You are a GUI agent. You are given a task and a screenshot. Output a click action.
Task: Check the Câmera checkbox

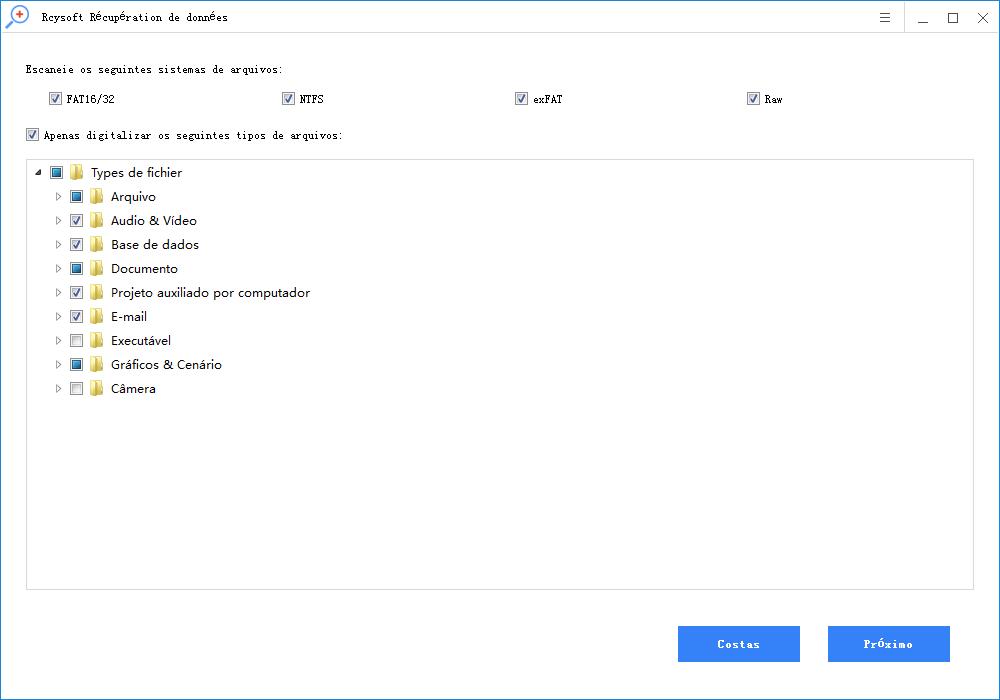coord(77,388)
